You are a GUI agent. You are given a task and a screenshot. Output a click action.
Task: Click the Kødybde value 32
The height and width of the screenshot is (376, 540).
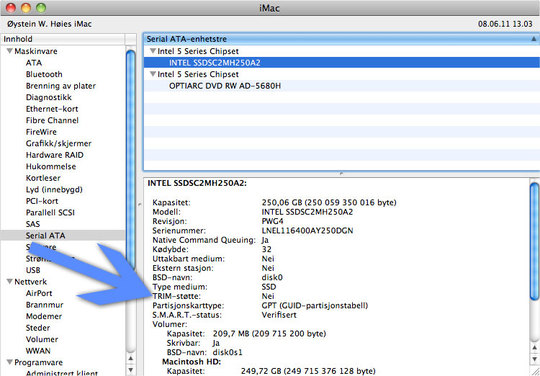point(266,249)
